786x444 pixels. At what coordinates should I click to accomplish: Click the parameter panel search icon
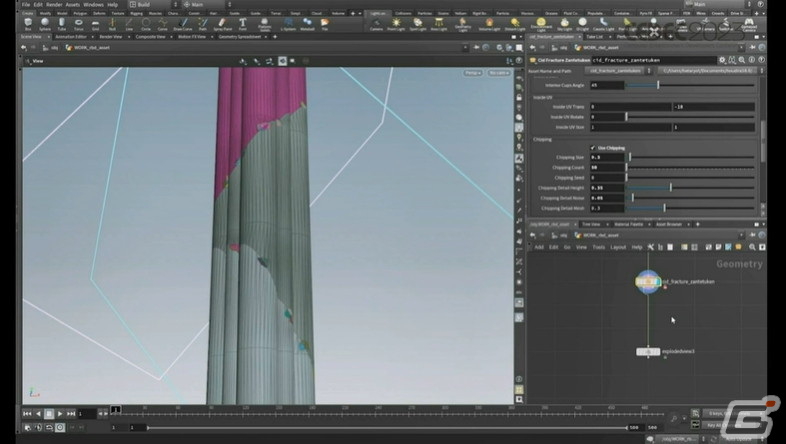click(741, 60)
